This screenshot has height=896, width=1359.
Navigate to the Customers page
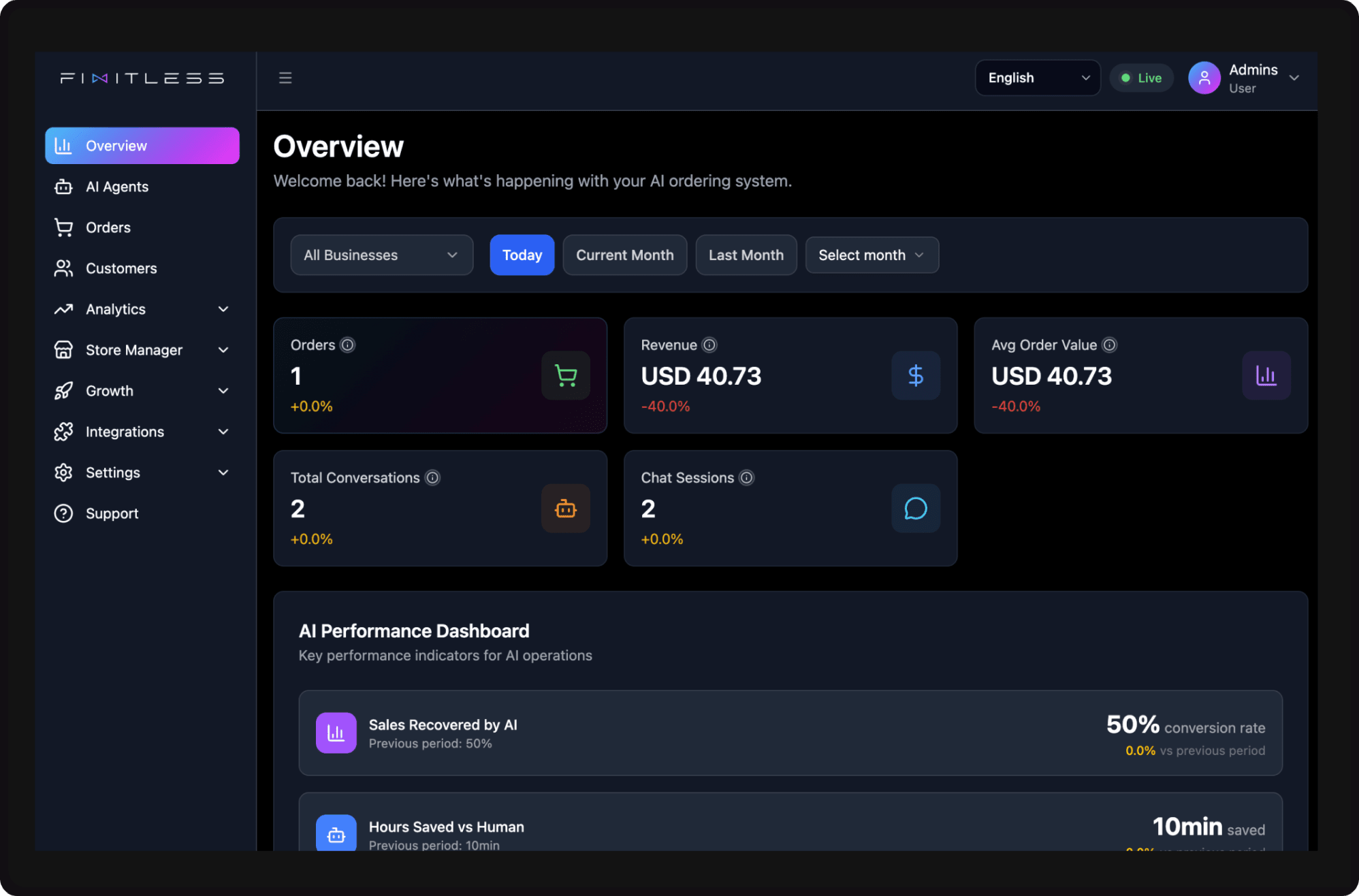pyautogui.click(x=121, y=268)
